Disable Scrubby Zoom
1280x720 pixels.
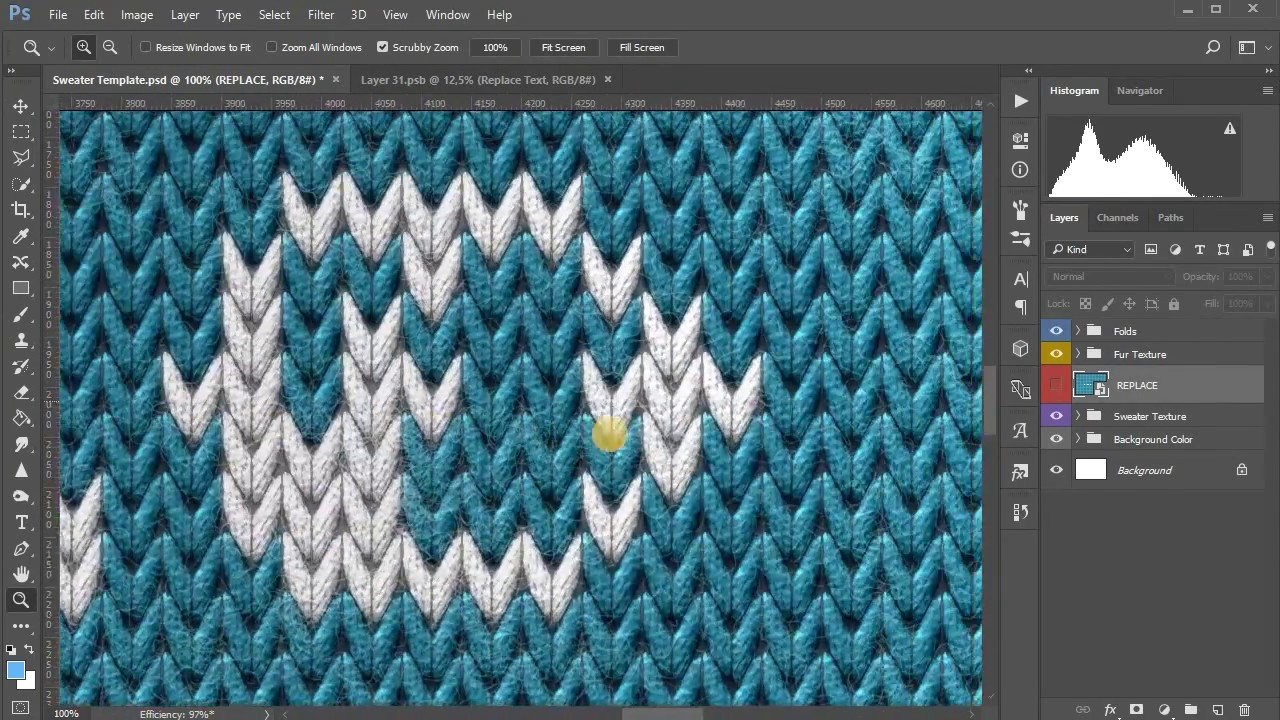383,47
